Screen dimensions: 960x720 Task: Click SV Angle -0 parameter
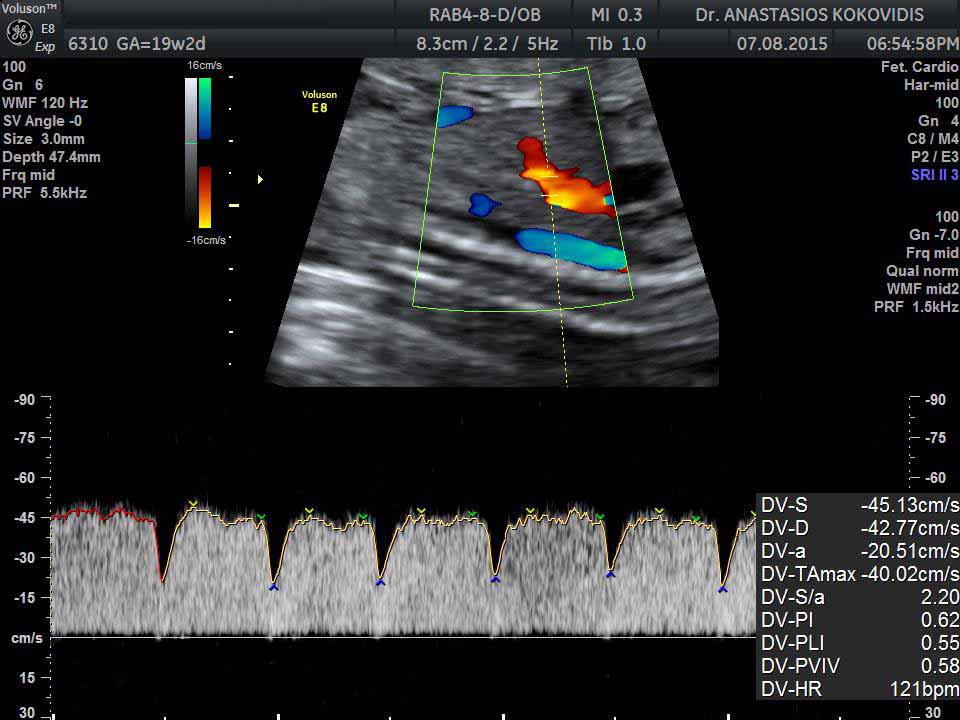point(42,121)
